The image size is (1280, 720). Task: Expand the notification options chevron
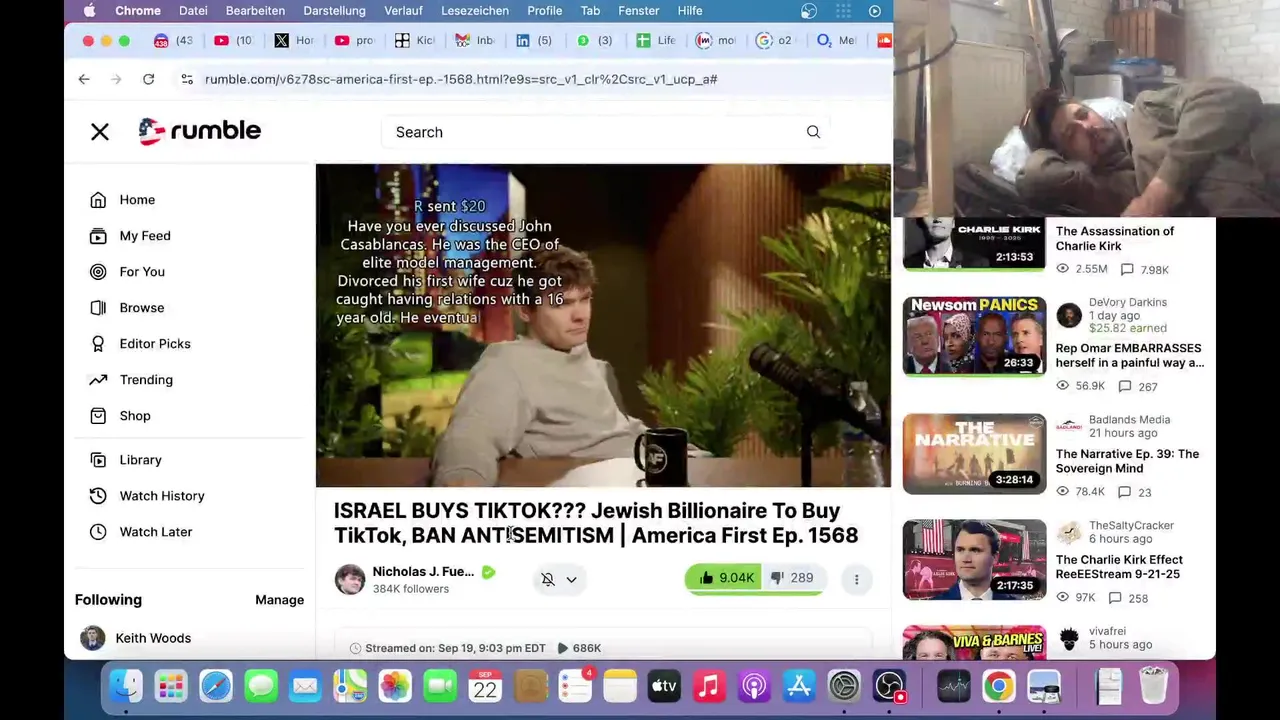pos(571,579)
